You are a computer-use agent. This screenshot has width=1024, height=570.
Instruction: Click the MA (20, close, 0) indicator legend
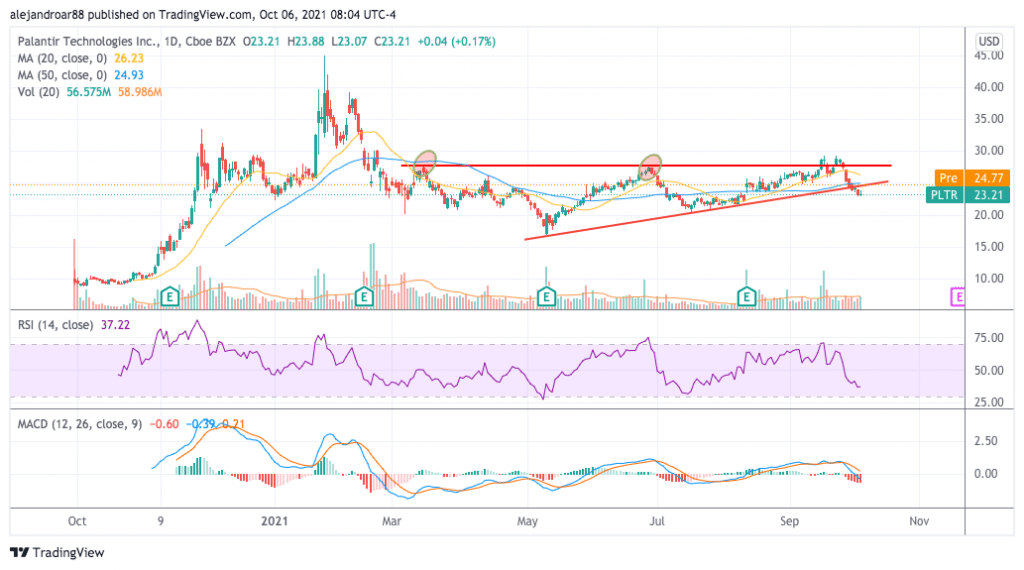62,58
